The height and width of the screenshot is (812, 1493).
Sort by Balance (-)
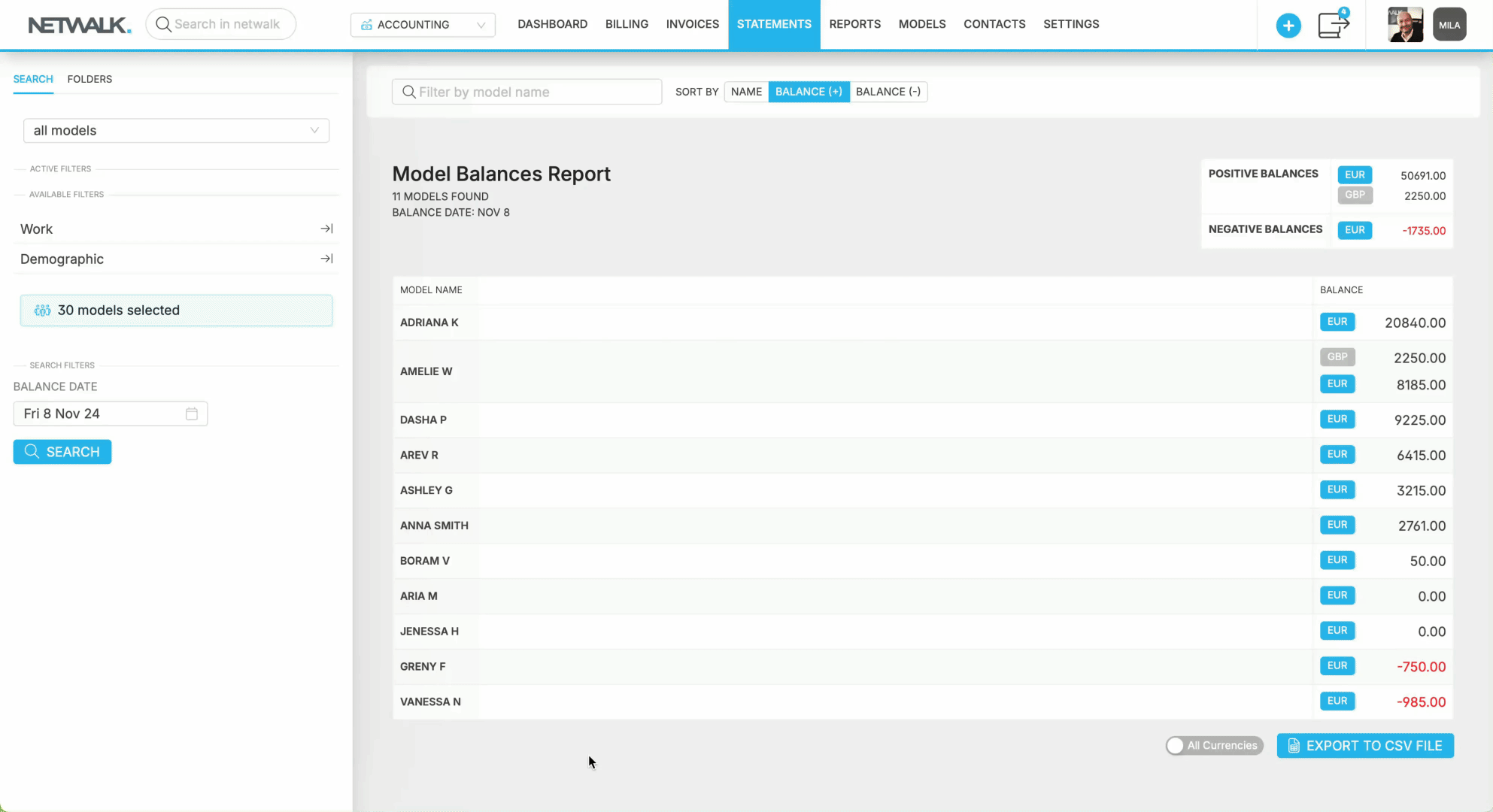(x=888, y=92)
